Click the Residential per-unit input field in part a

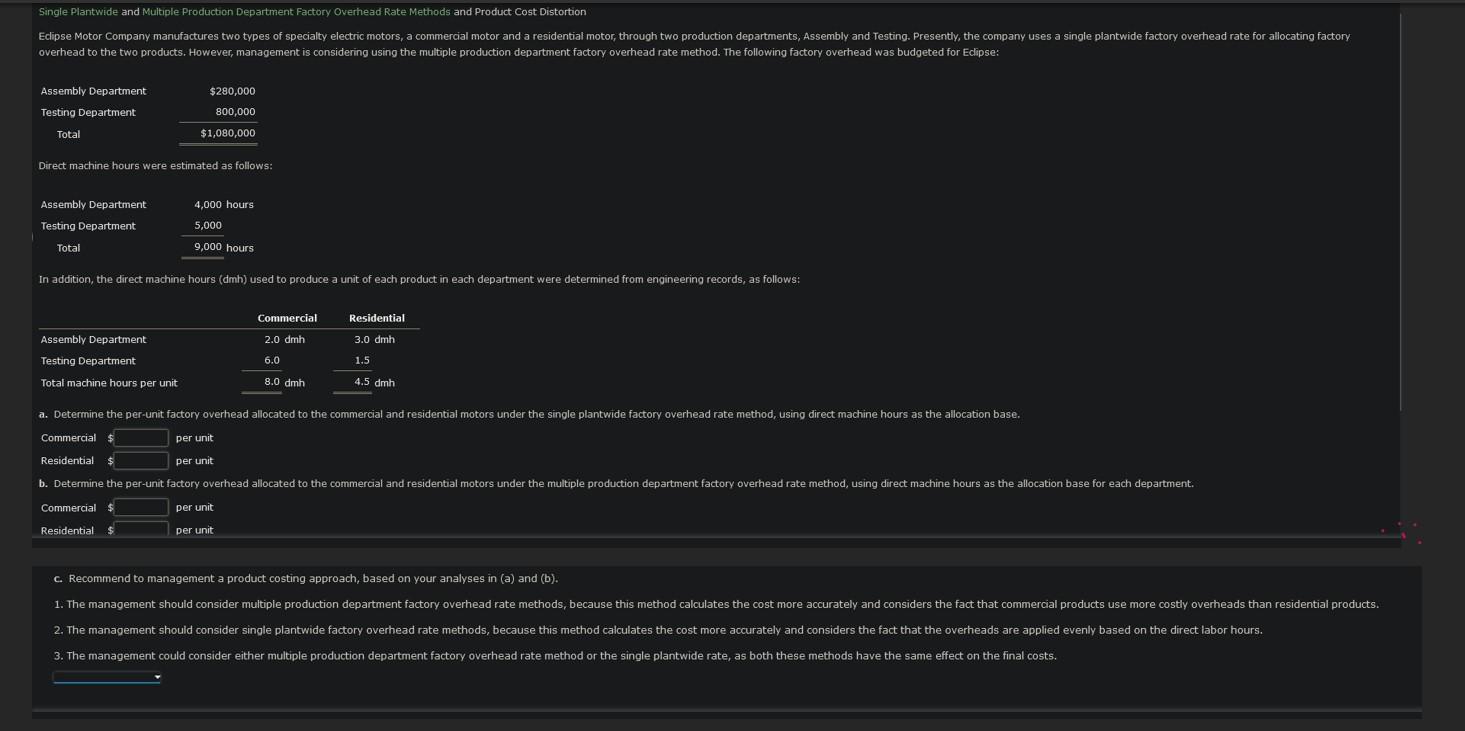coord(140,460)
